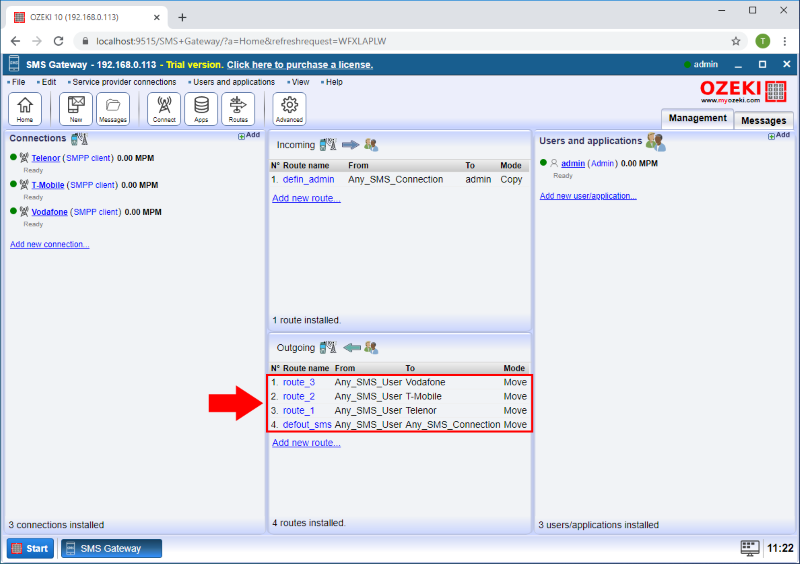Click Add new user/application link

(588, 196)
